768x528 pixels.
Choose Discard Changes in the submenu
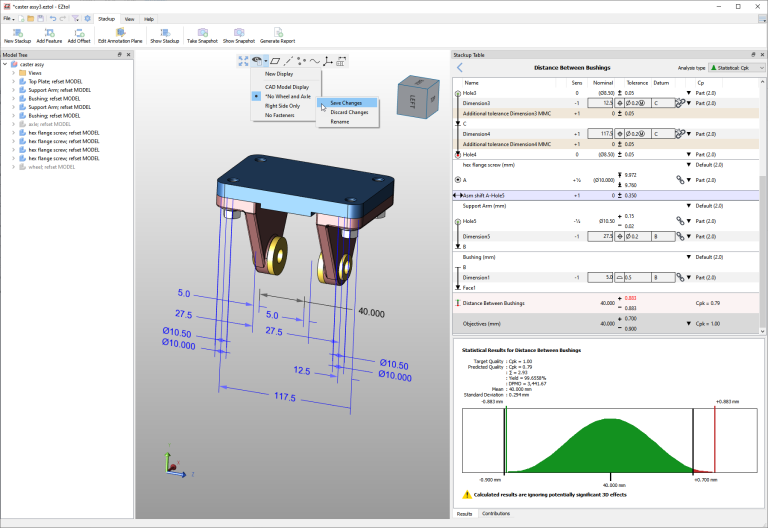(x=348, y=112)
